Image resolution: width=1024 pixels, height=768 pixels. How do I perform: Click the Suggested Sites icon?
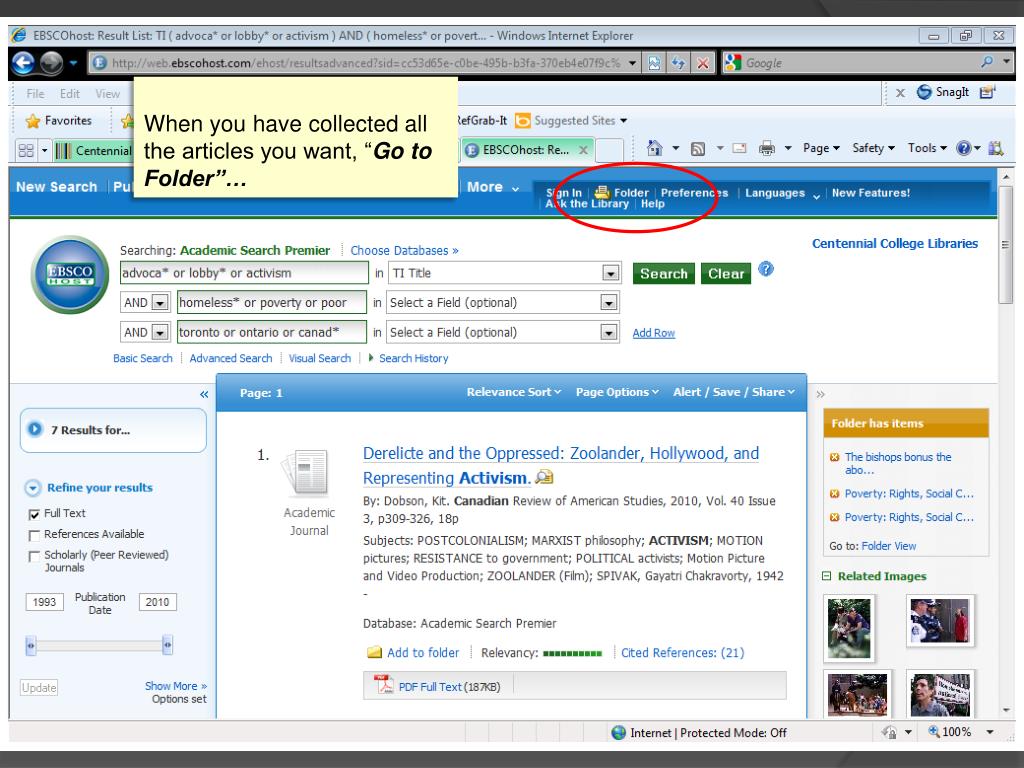pos(522,121)
